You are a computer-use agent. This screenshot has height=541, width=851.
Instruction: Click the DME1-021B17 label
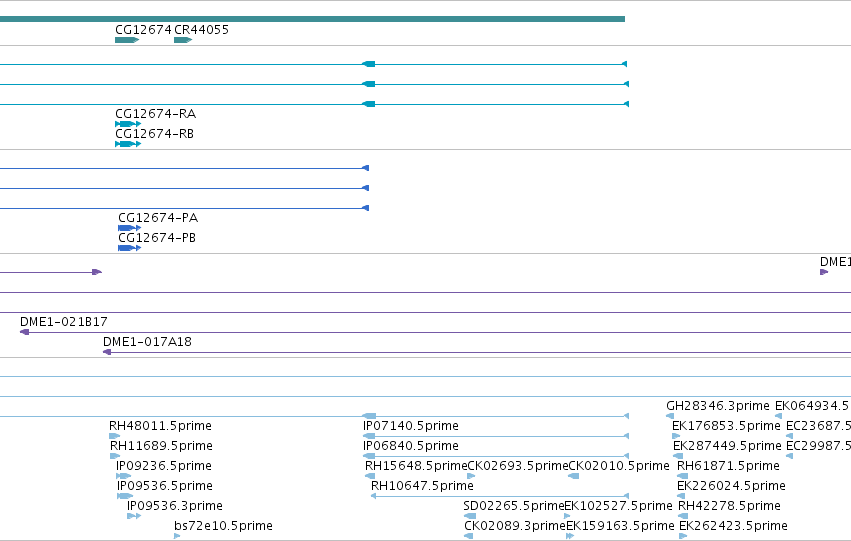click(63, 322)
